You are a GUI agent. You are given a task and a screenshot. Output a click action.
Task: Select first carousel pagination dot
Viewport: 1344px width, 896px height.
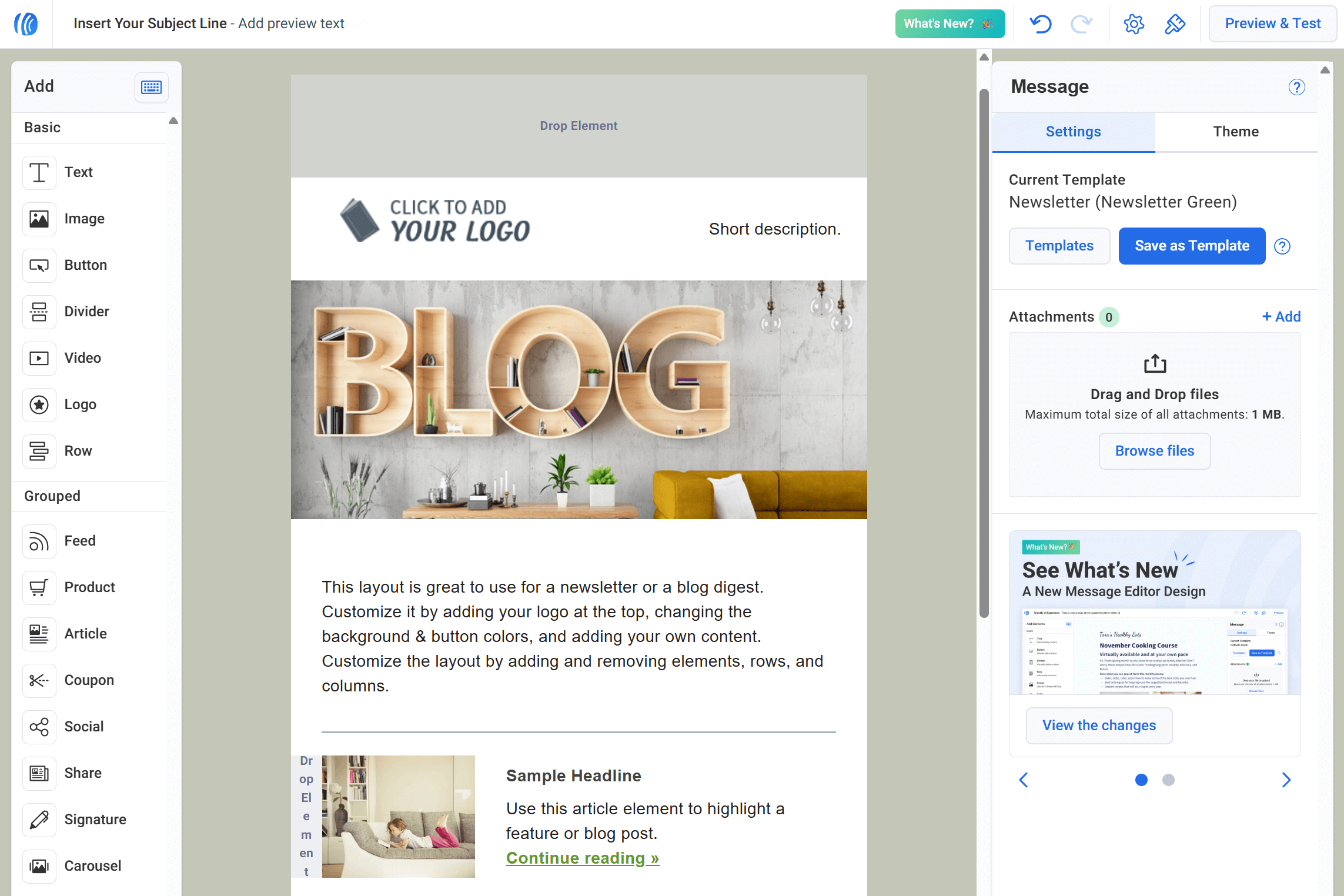click(1141, 780)
